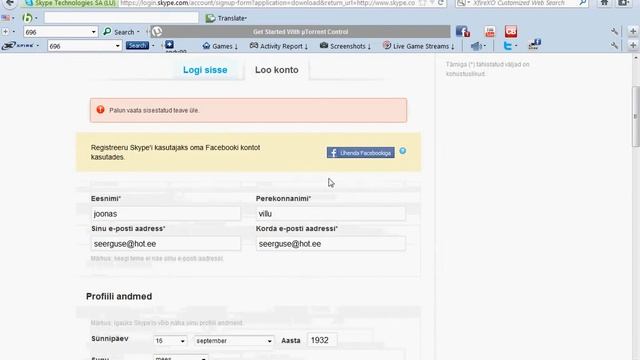640x360 pixels.
Task: Click the red error exclamation icon
Action: point(100,110)
